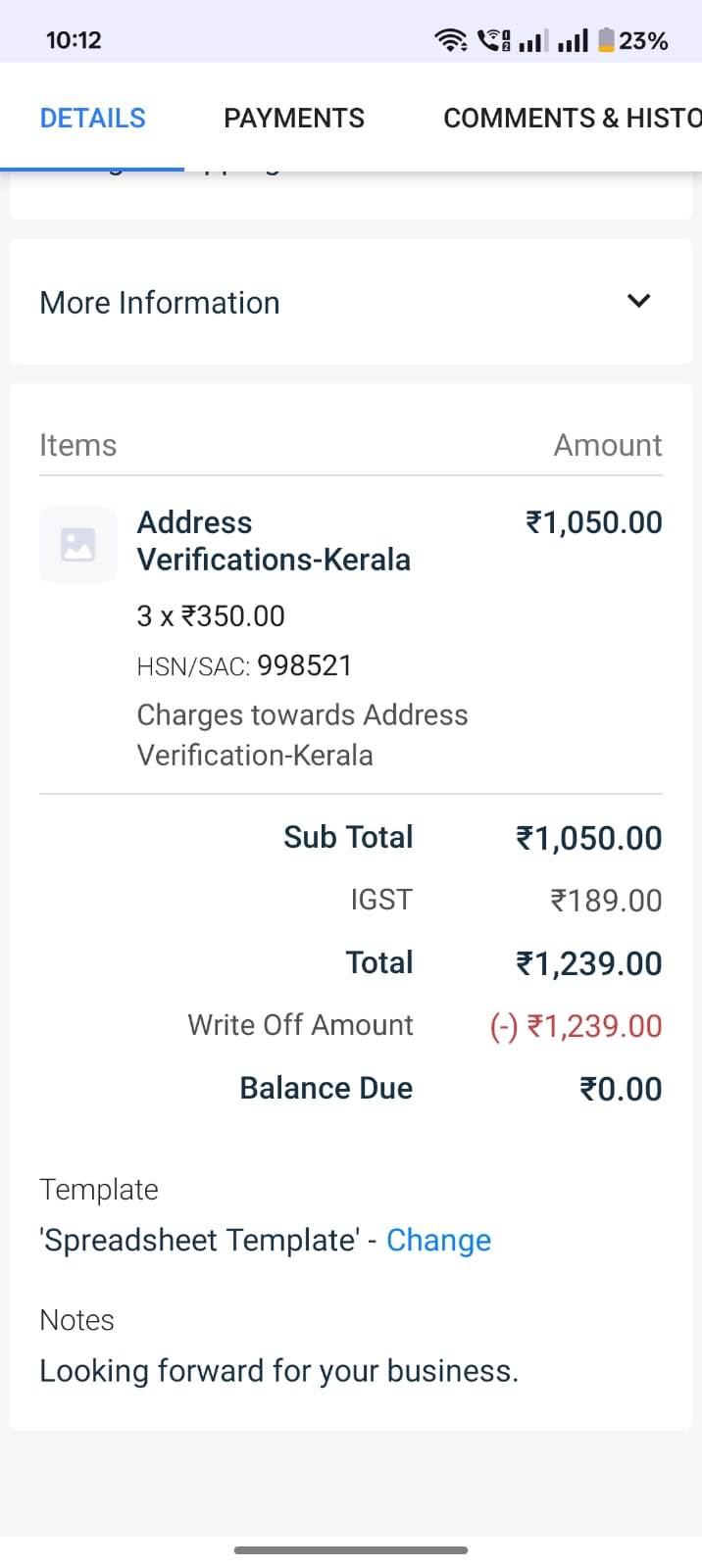Tap the Wi-Fi status icon
The height and width of the screenshot is (1568, 702).
coord(451,40)
